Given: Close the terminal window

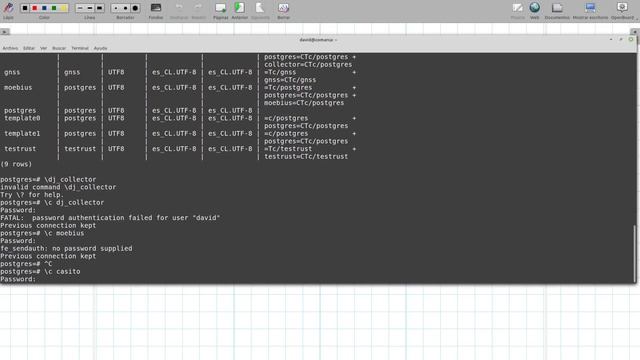Looking at the screenshot, I should click(631, 40).
